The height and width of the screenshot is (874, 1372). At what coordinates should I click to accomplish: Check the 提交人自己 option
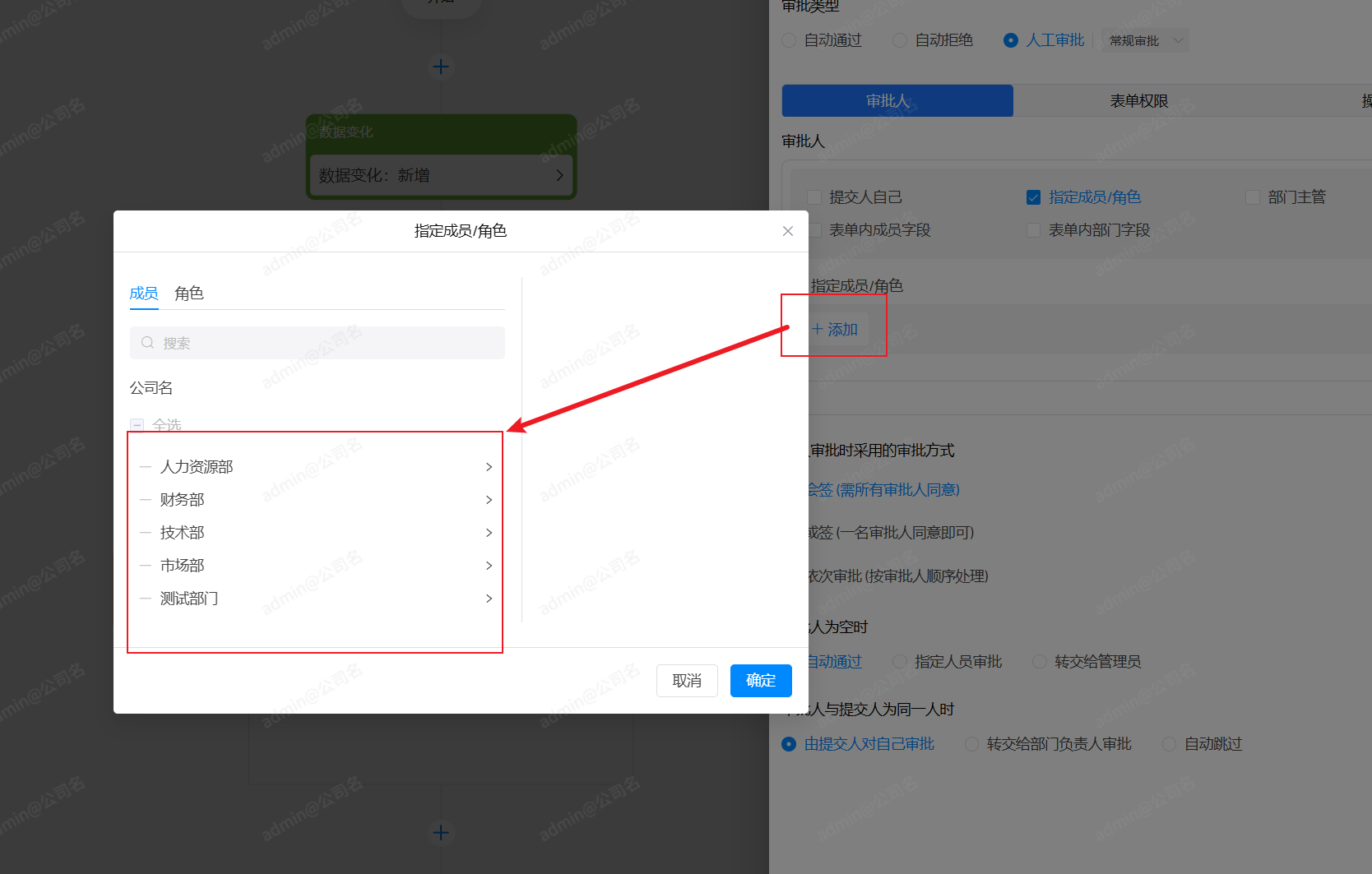tap(814, 197)
